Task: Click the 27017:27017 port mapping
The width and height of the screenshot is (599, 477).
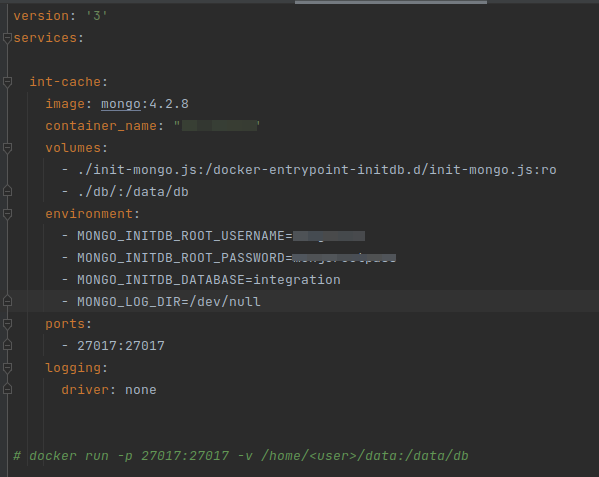Action: pos(121,346)
